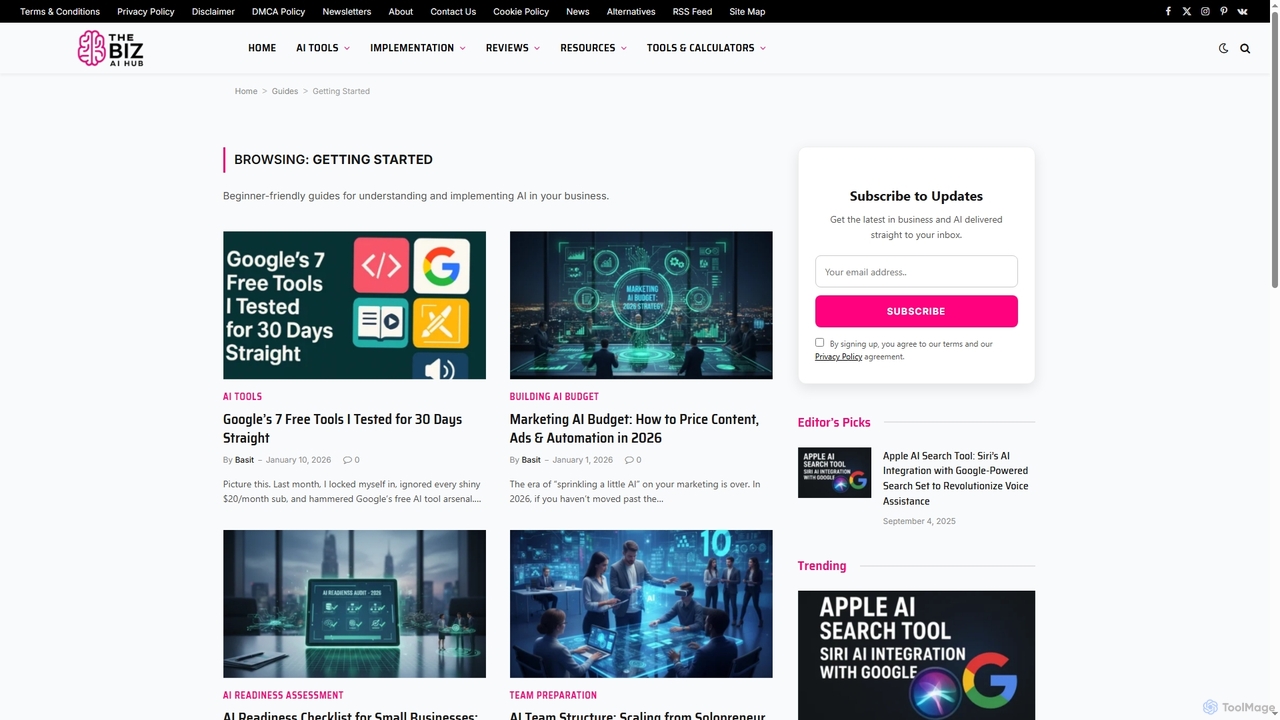
Task: Open the DMCA Policy page
Action: pyautogui.click(x=278, y=12)
